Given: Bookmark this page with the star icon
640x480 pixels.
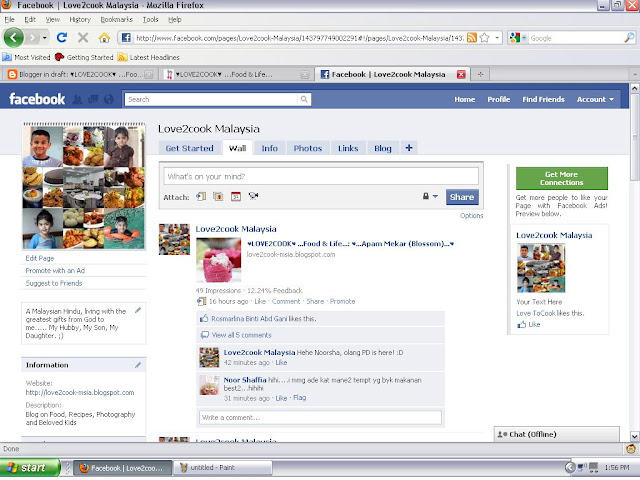Looking at the screenshot, I should (484, 38).
